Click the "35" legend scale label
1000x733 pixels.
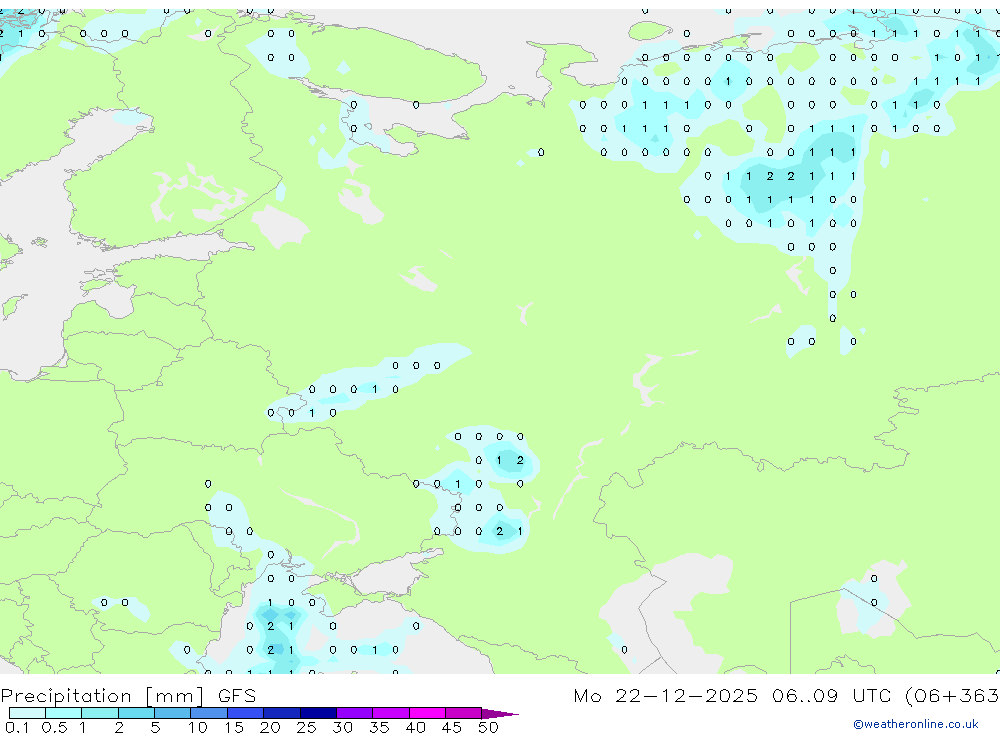(x=379, y=727)
